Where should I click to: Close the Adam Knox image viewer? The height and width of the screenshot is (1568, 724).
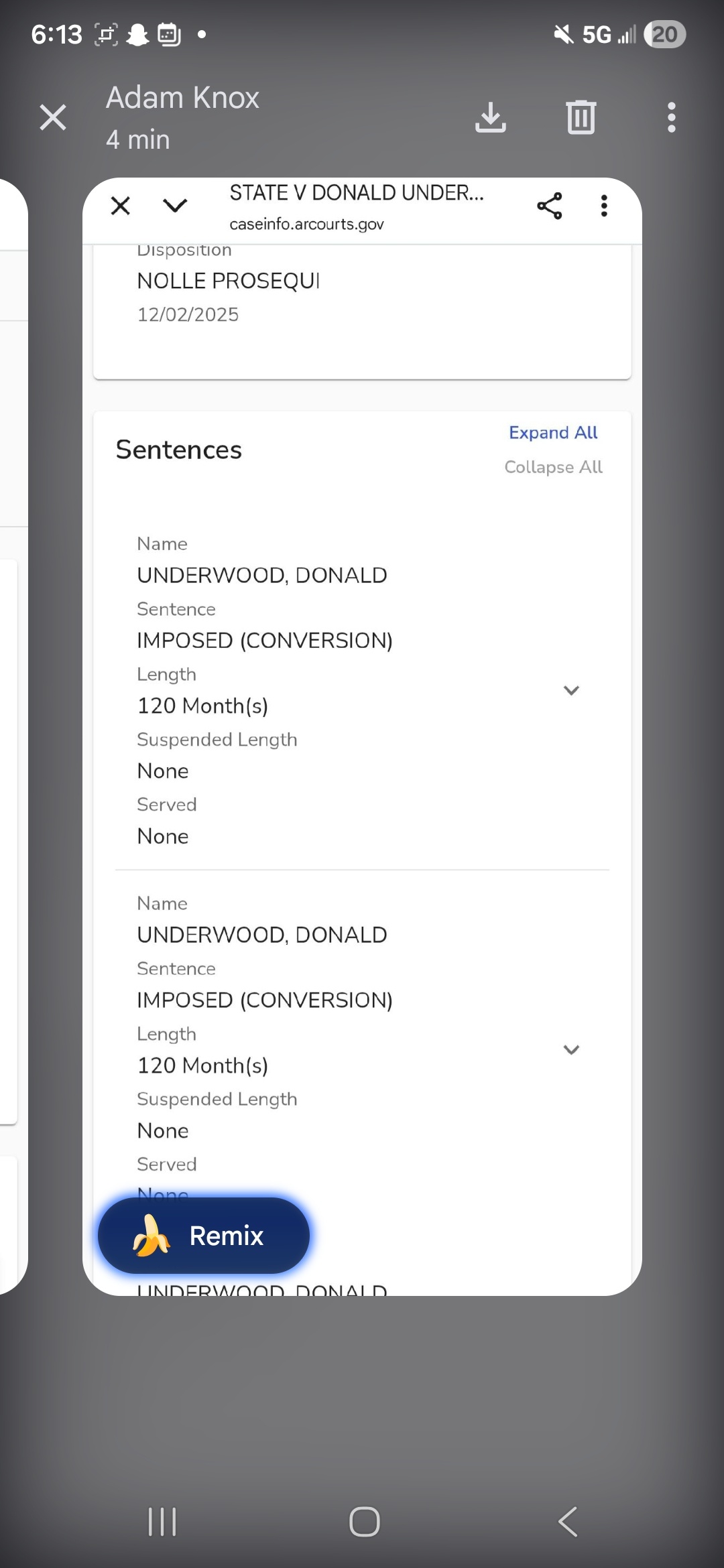(53, 117)
